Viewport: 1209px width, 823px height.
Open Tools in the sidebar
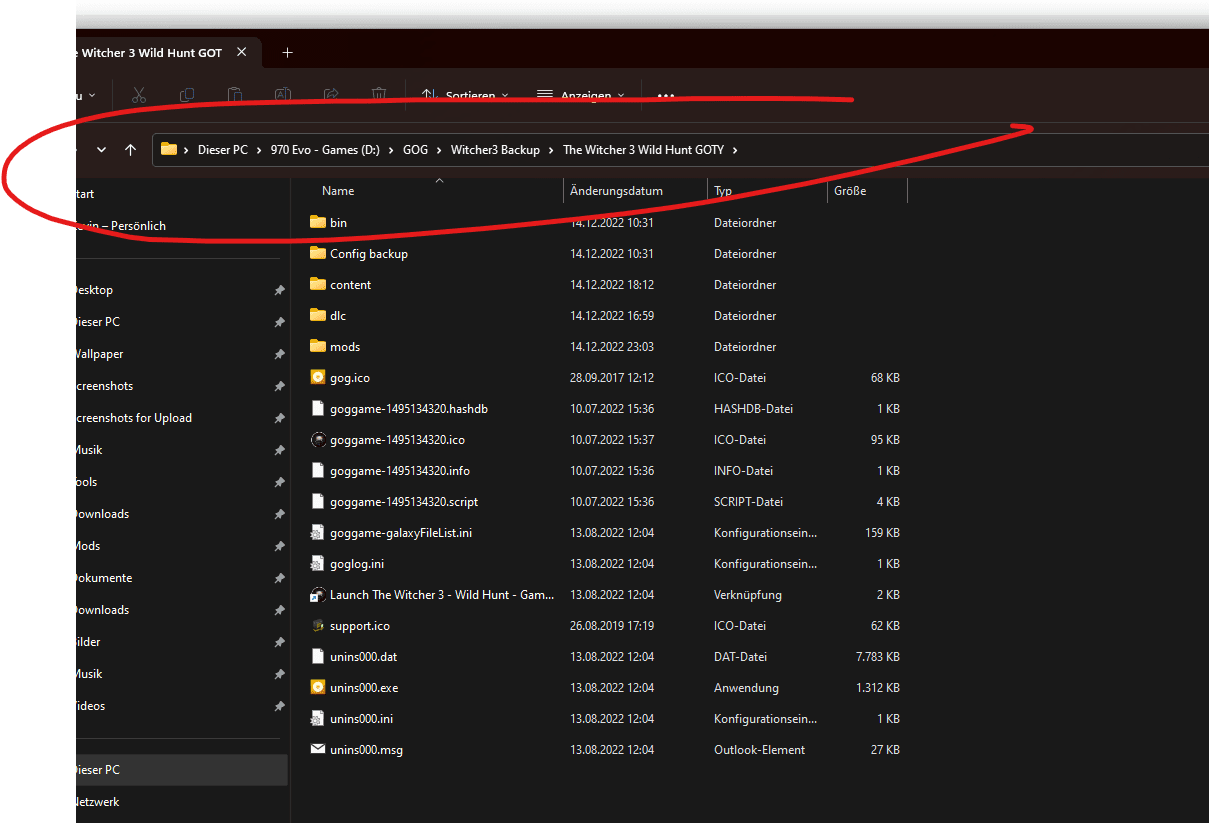(x=87, y=482)
